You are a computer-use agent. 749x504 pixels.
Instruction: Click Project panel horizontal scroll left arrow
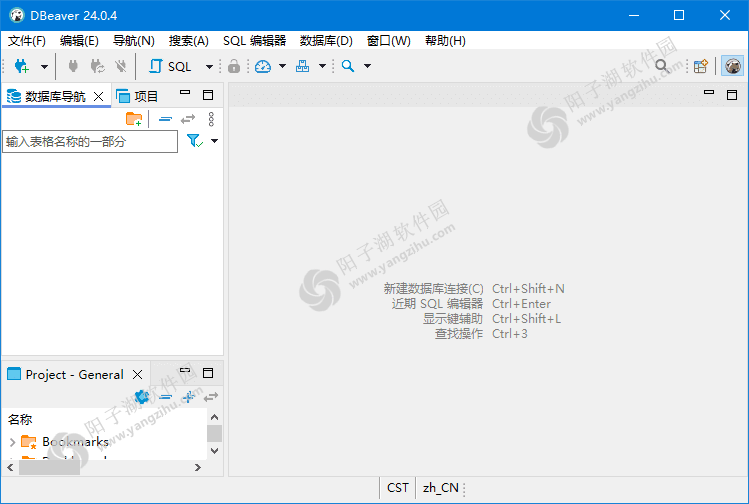10,468
